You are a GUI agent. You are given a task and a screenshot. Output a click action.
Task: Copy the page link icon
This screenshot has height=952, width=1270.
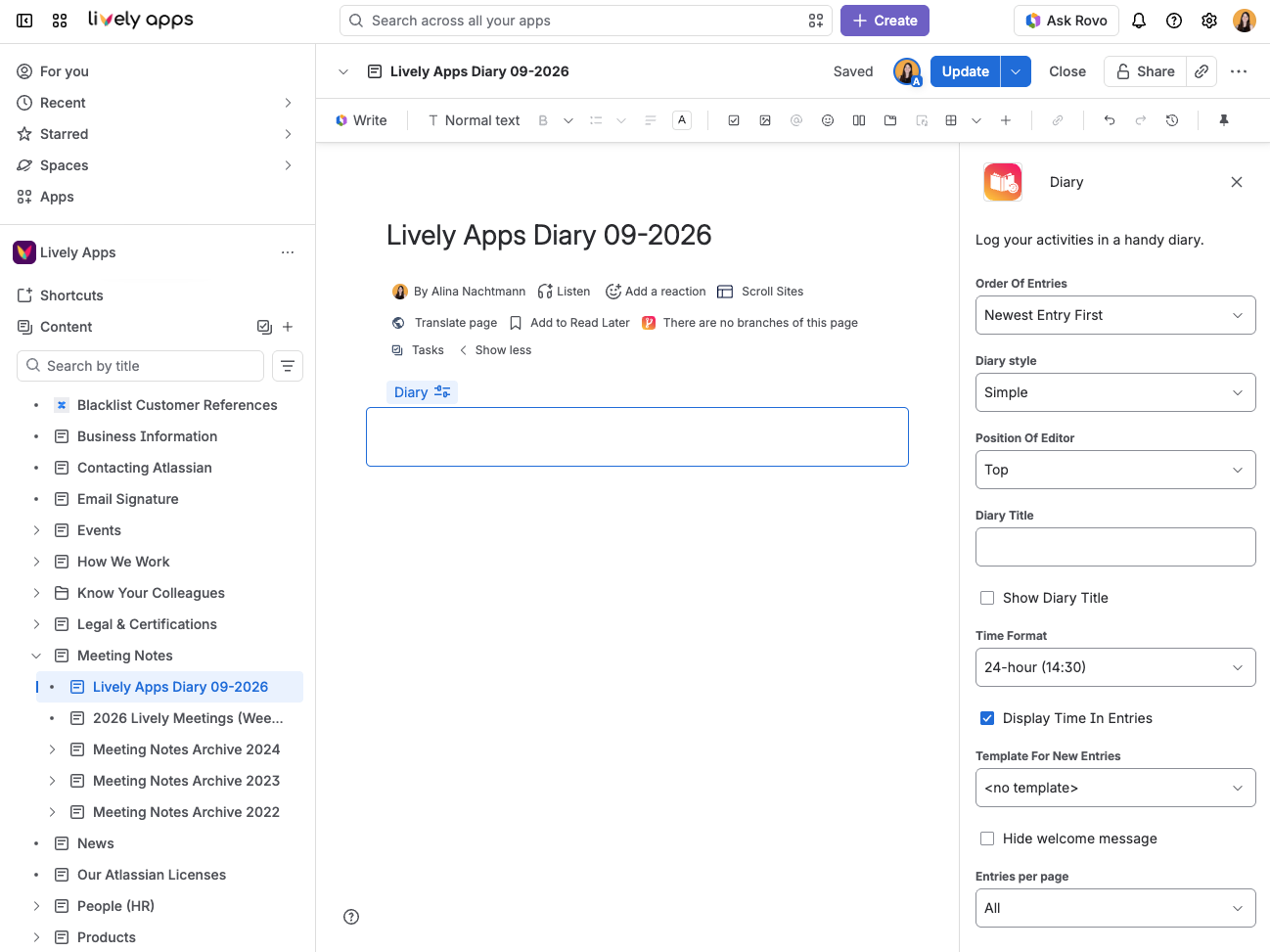tap(1202, 71)
